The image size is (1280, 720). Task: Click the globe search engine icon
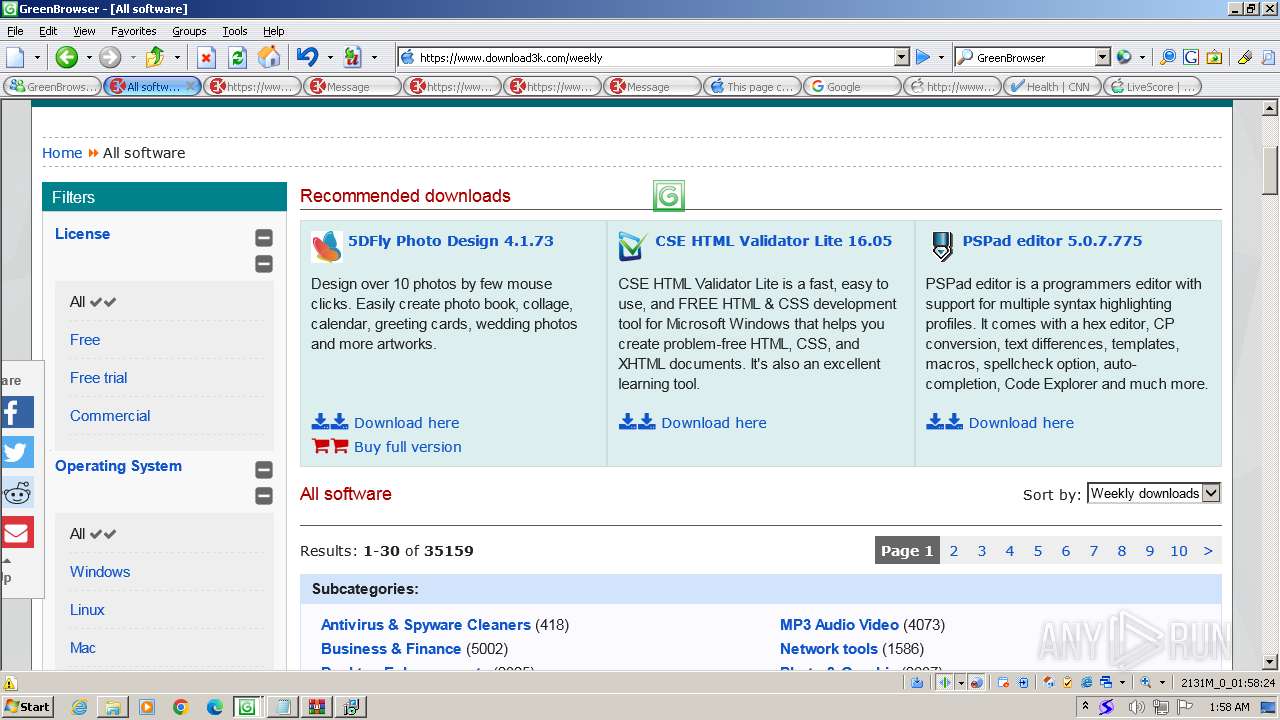pyautogui.click(x=1124, y=57)
